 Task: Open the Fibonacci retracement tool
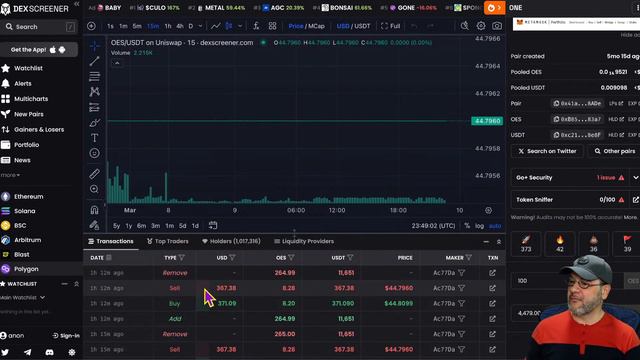click(x=94, y=76)
